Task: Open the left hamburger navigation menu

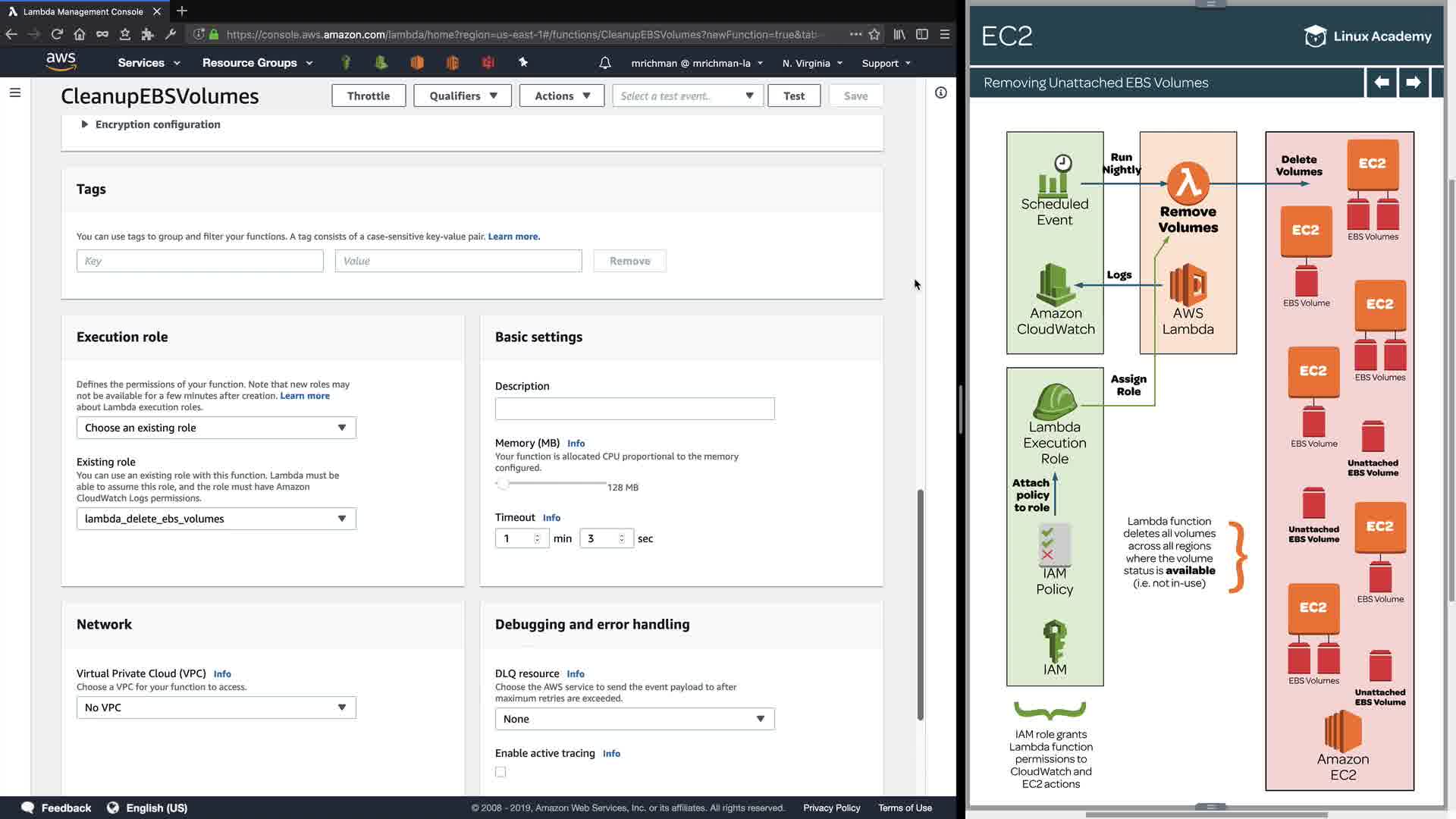Action: coord(15,93)
